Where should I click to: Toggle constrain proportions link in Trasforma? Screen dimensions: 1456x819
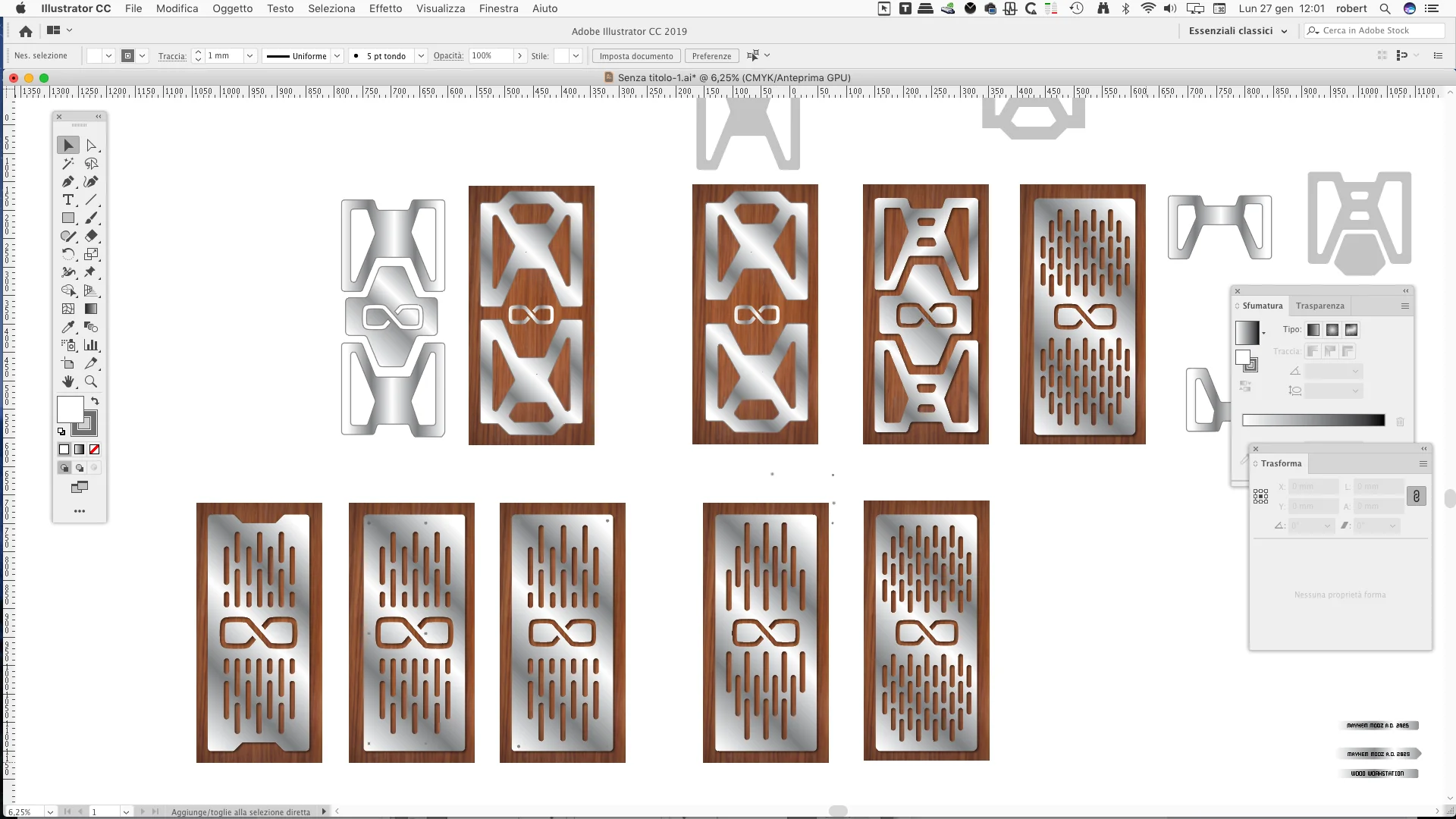[1416, 496]
